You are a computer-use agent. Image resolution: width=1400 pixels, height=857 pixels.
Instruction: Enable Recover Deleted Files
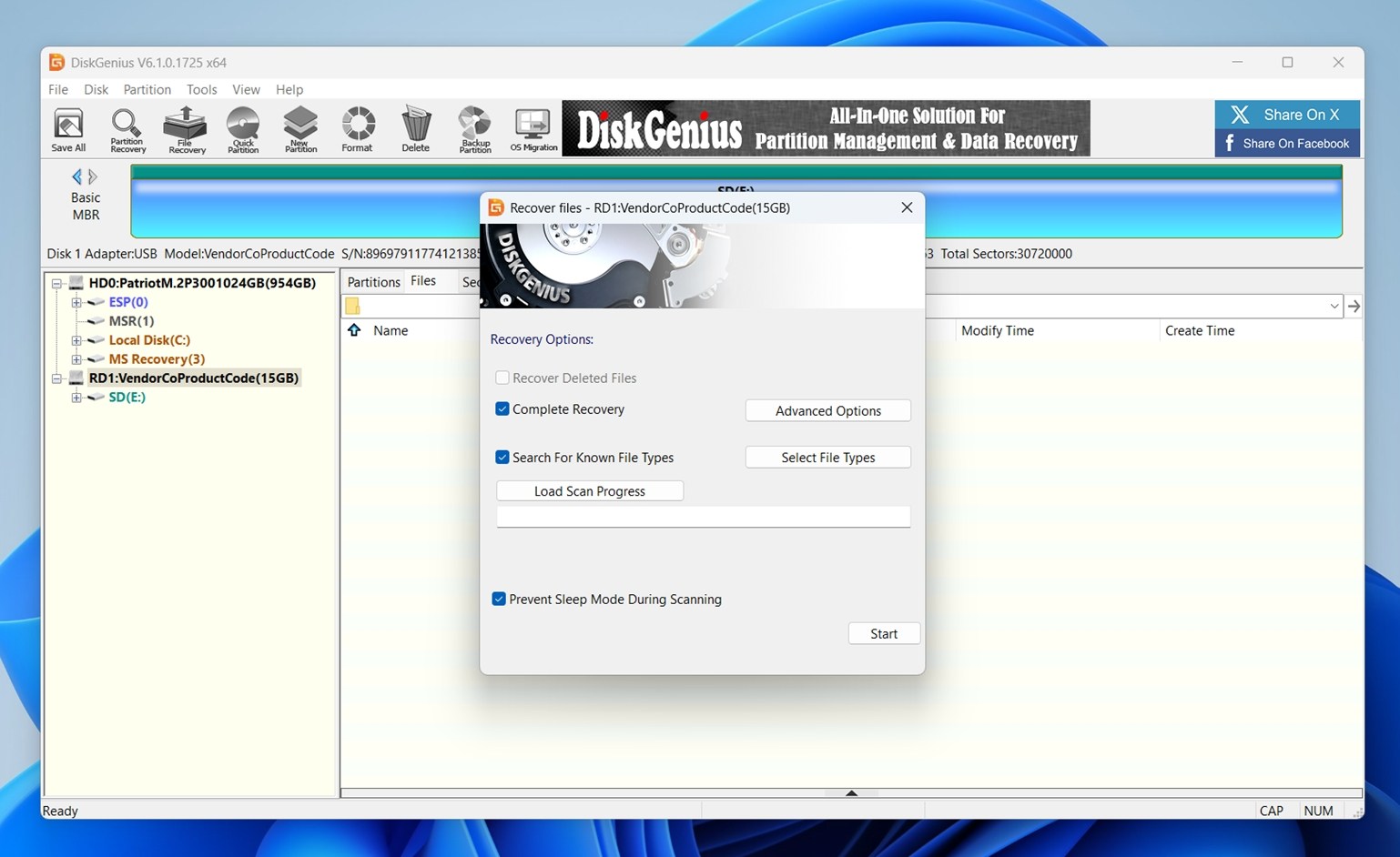tap(502, 377)
